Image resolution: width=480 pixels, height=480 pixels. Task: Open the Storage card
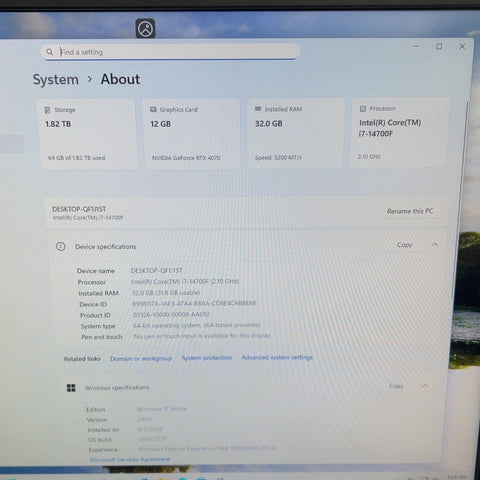(87, 134)
